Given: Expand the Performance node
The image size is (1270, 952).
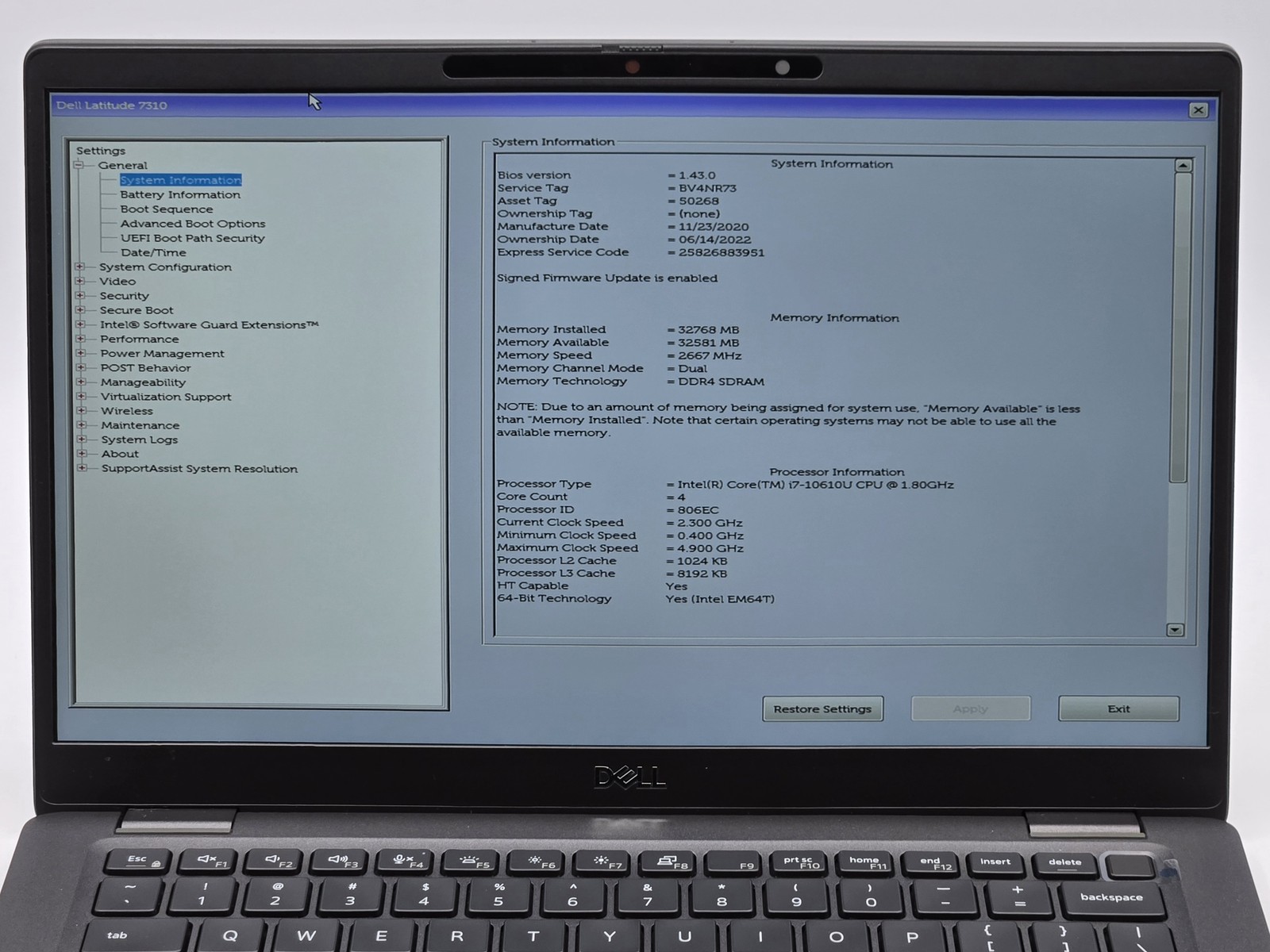Looking at the screenshot, I should [x=81, y=339].
